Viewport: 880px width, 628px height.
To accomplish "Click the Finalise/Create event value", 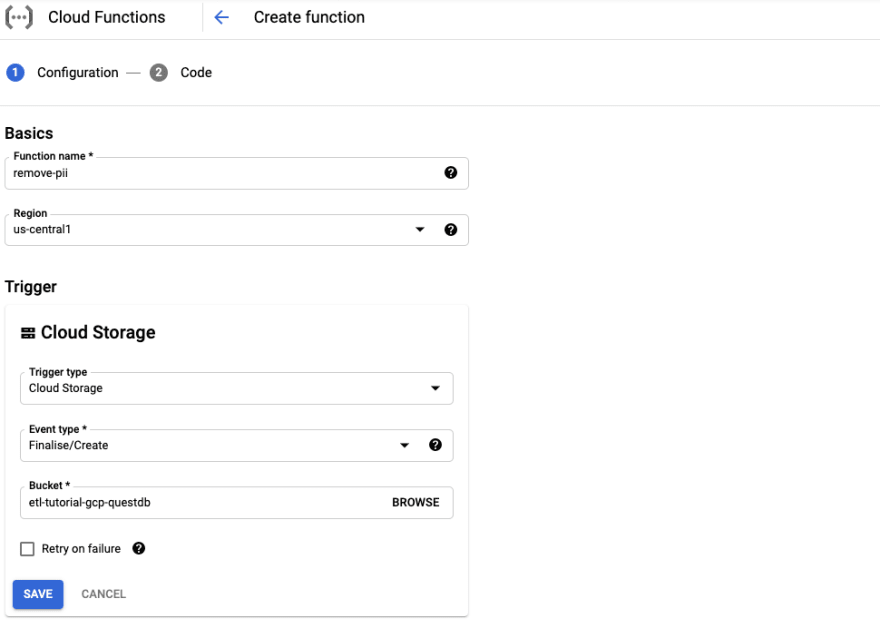I will 68,446.
